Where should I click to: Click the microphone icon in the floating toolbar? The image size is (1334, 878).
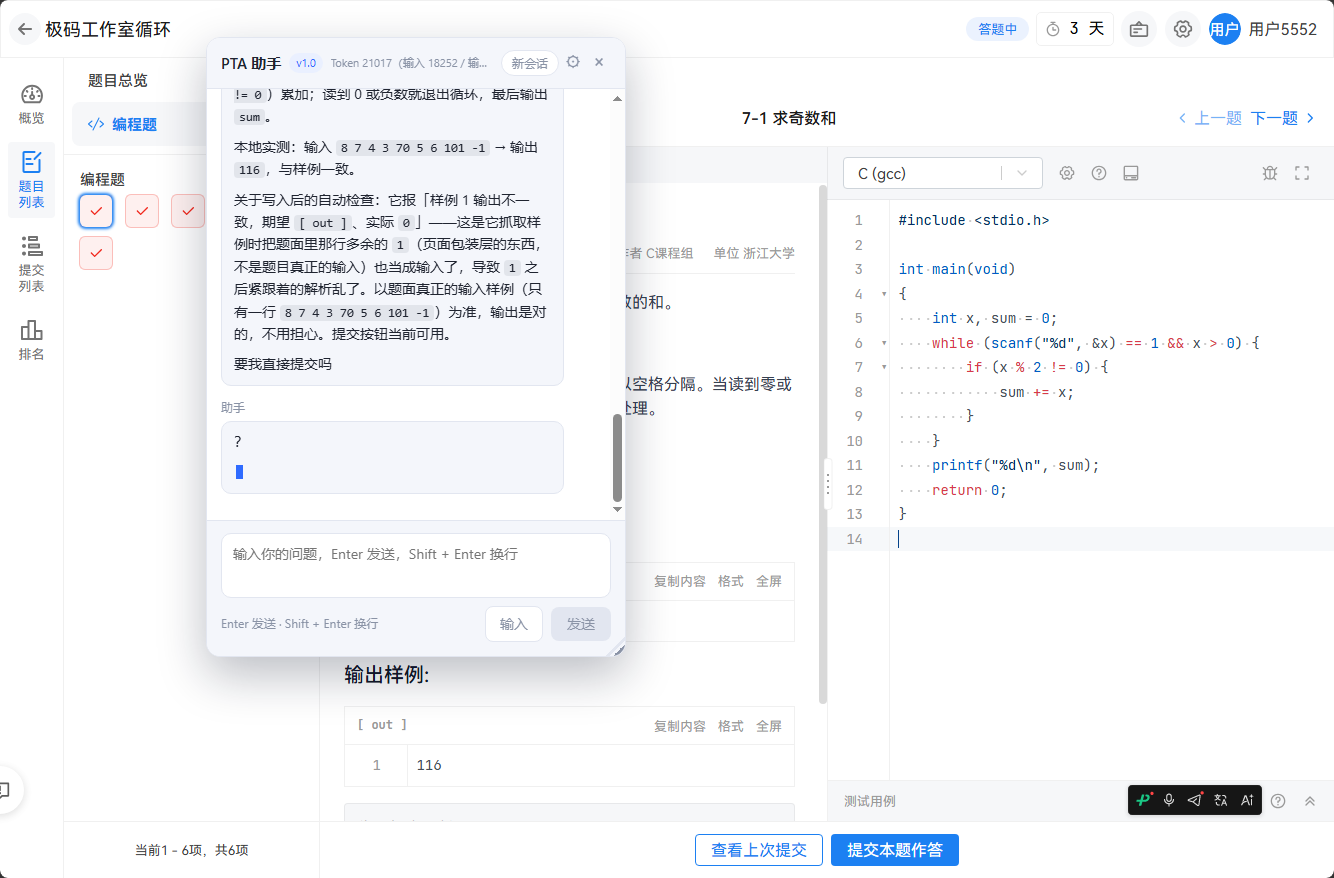(1169, 800)
